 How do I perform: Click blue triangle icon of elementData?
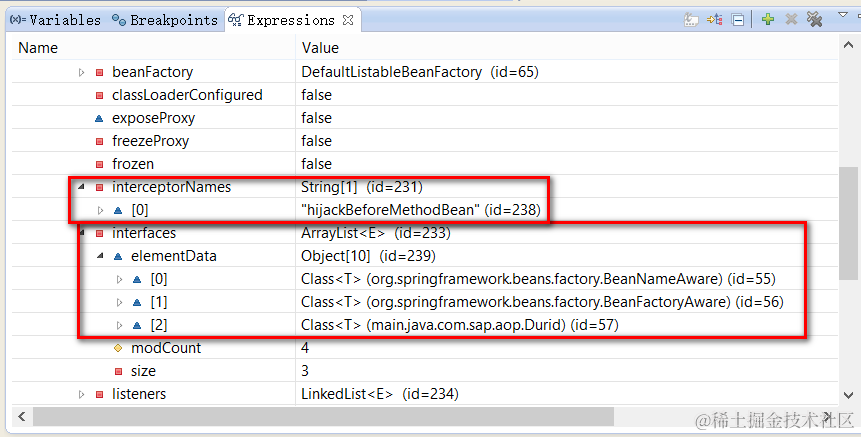pyautogui.click(x=118, y=256)
